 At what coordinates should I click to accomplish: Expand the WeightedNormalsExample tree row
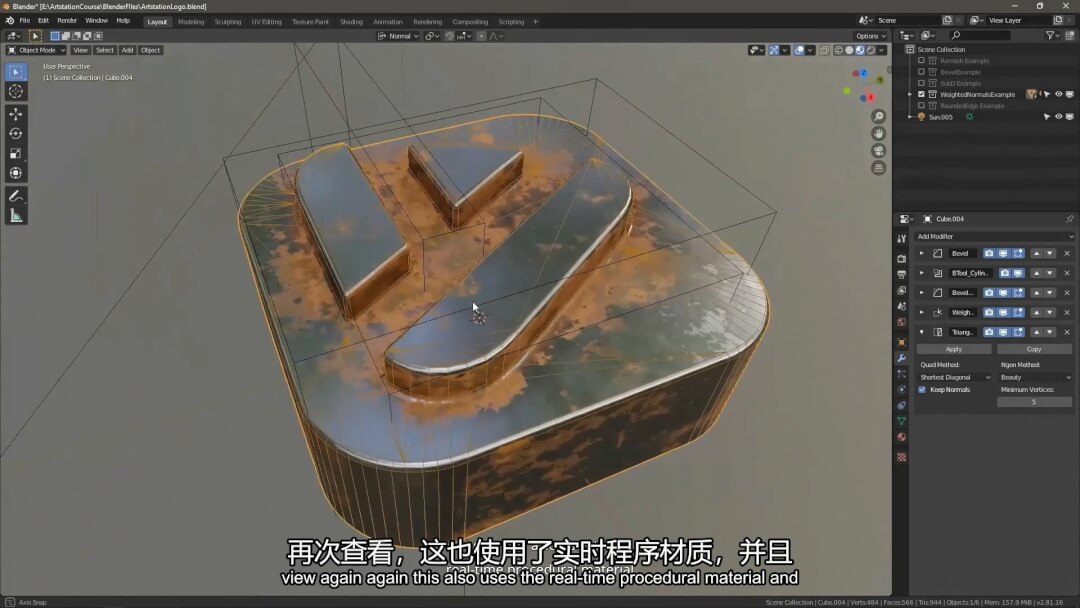pyautogui.click(x=911, y=94)
